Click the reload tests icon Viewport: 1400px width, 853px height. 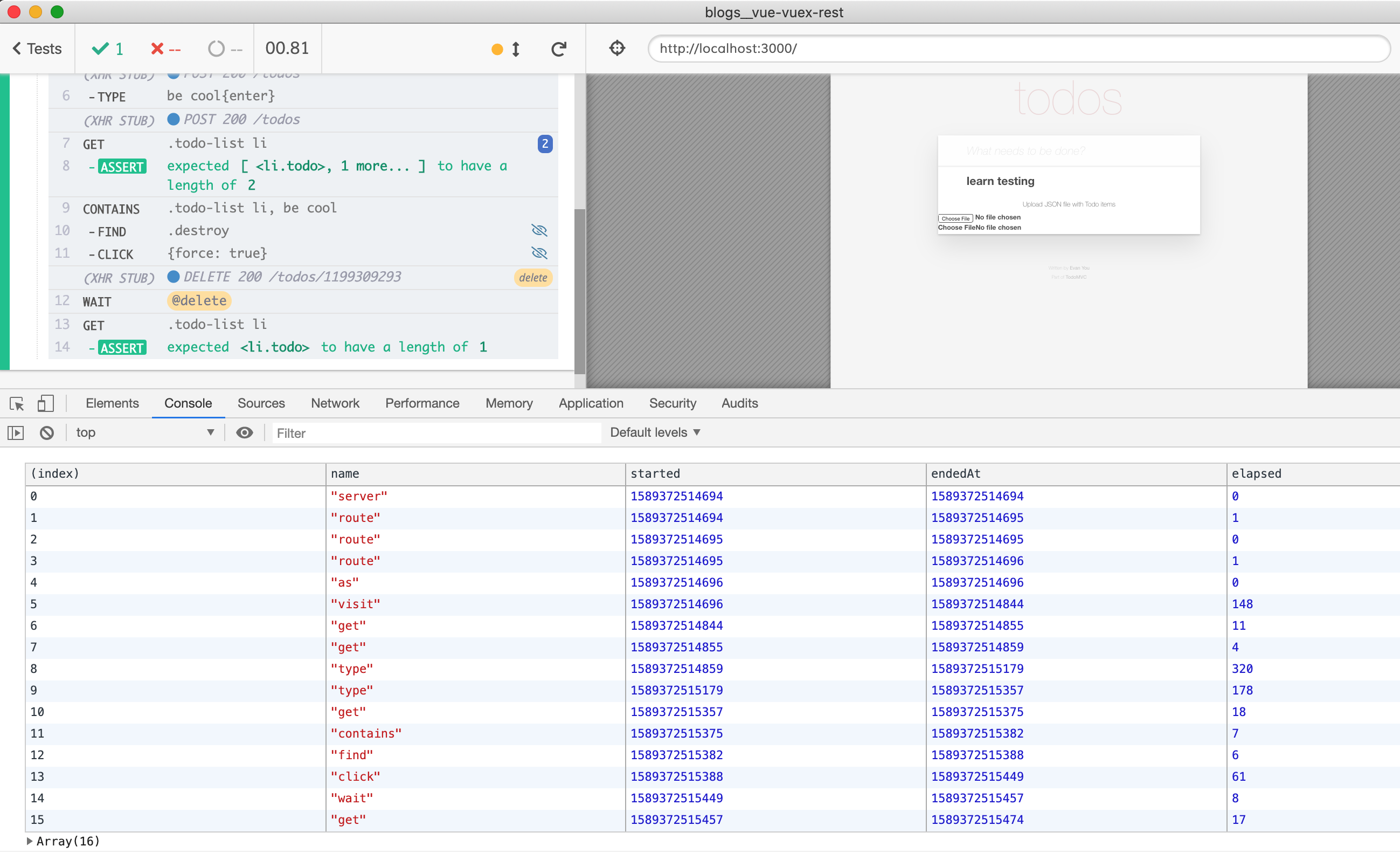pos(558,49)
